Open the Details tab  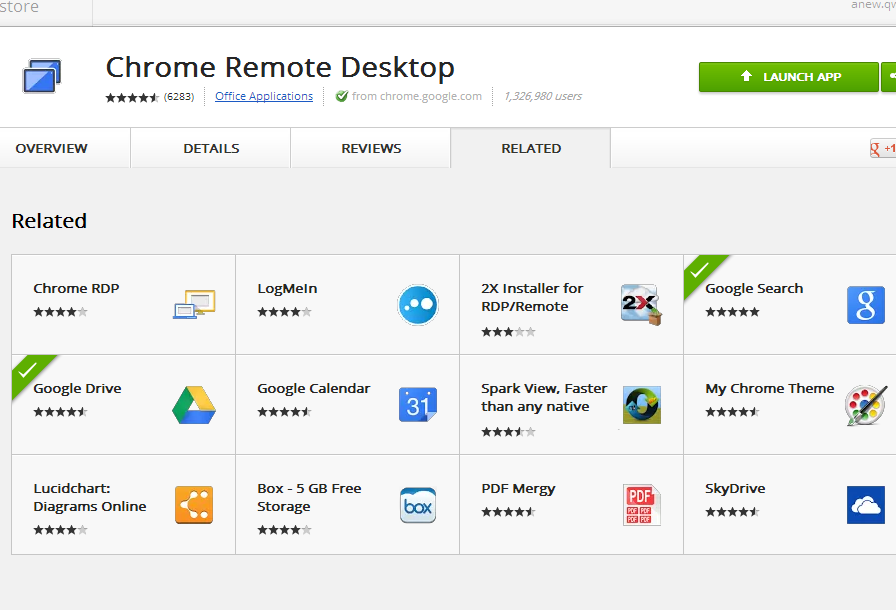pyautogui.click(x=211, y=149)
